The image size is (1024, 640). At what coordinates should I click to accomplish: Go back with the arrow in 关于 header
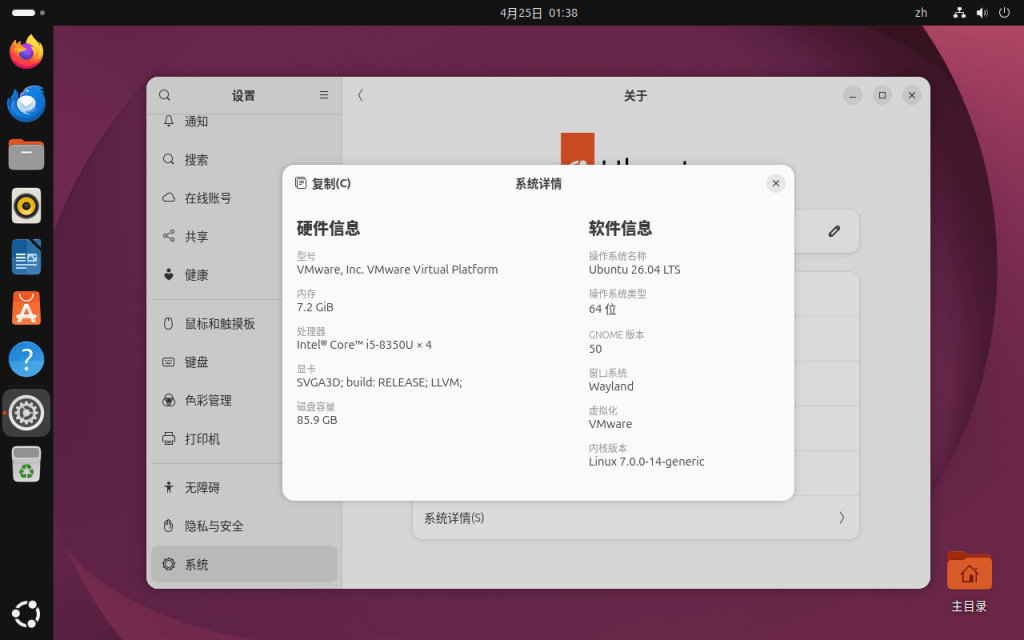[x=360, y=95]
